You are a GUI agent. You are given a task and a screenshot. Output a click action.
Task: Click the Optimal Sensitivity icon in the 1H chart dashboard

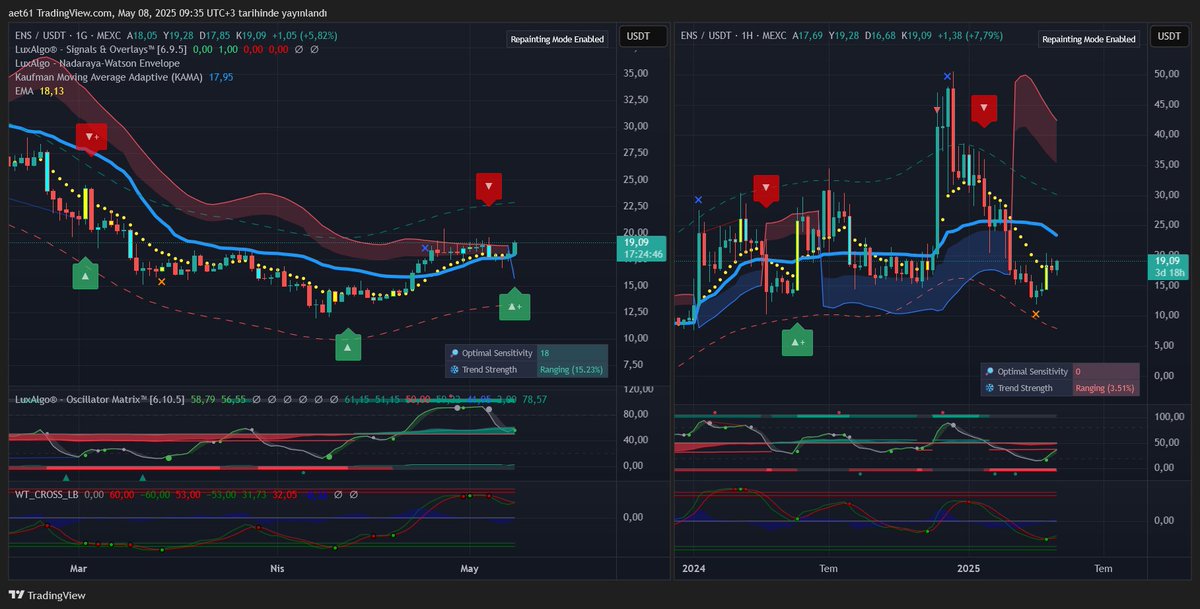pos(989,371)
